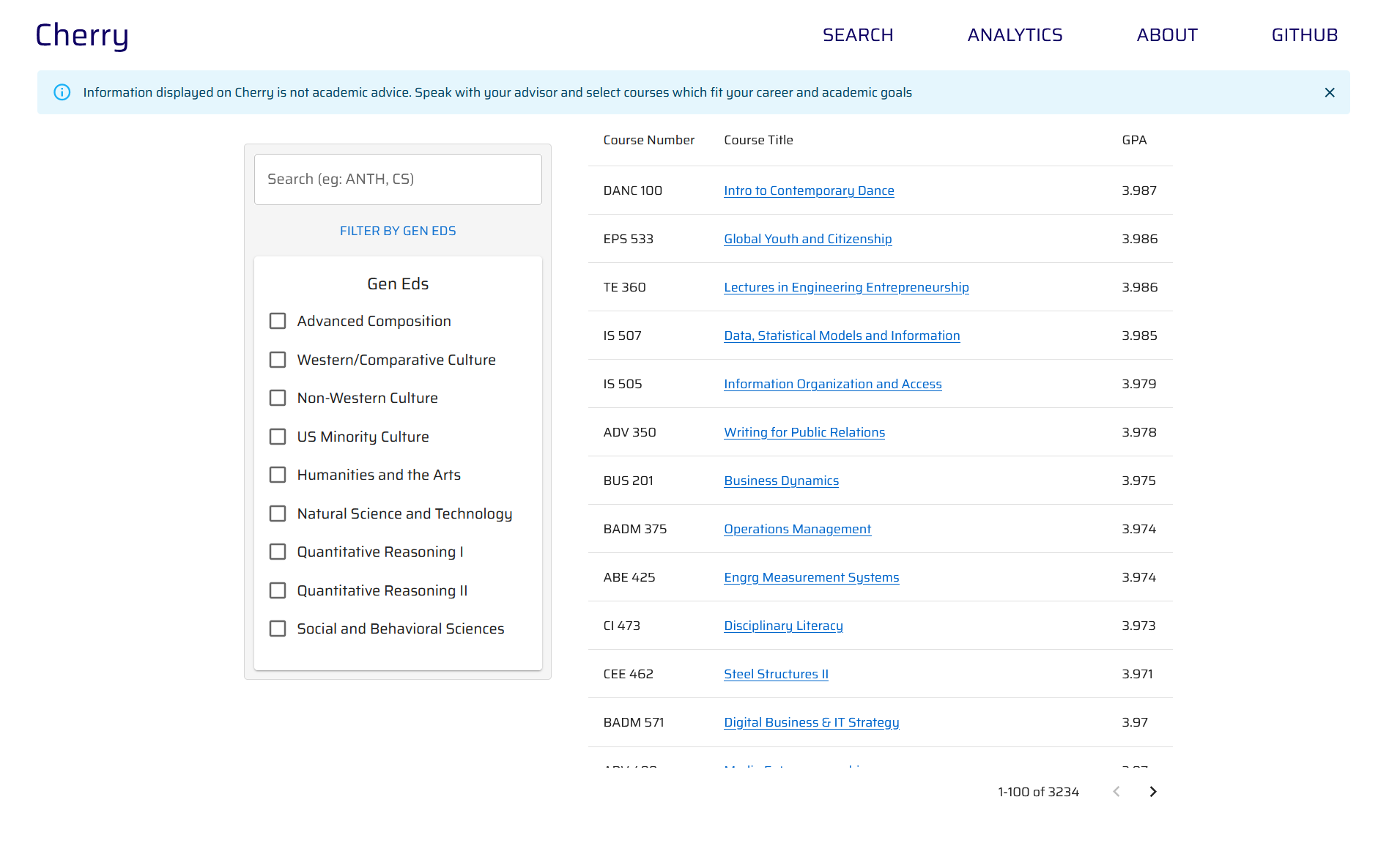Select the Quantitative Reasoning II checkbox

click(x=278, y=590)
